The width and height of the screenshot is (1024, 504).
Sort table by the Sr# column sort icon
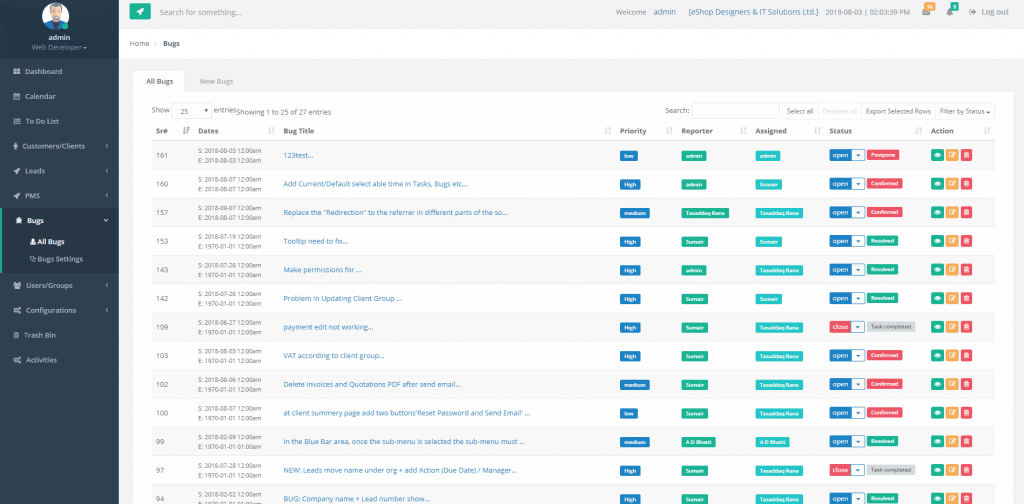coord(186,131)
